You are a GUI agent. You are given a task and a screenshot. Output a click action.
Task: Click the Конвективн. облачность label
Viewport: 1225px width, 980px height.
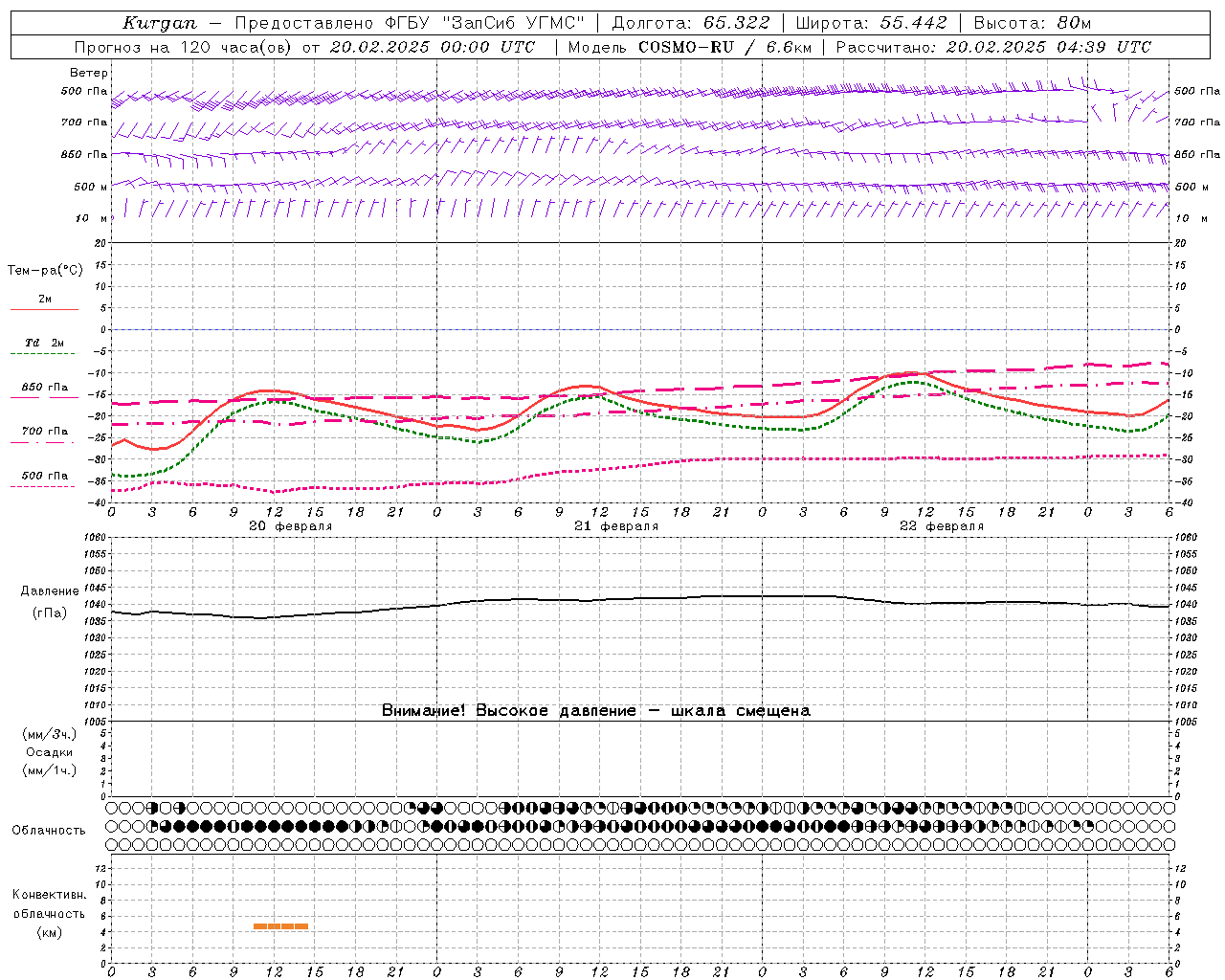click(x=49, y=903)
